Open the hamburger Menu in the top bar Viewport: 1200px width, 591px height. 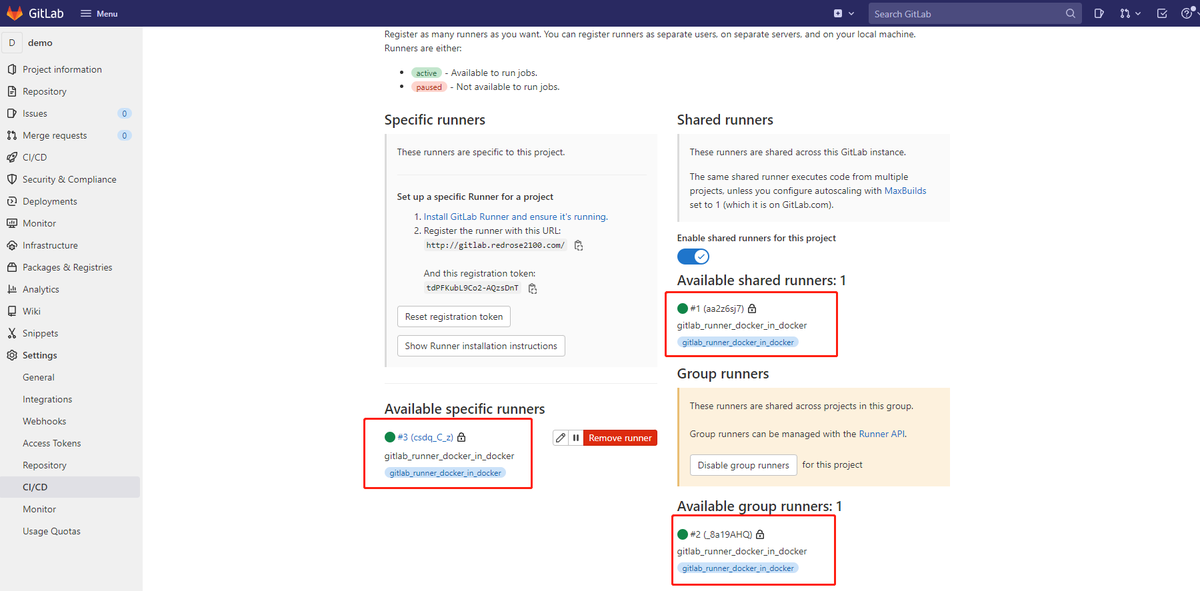click(x=98, y=14)
